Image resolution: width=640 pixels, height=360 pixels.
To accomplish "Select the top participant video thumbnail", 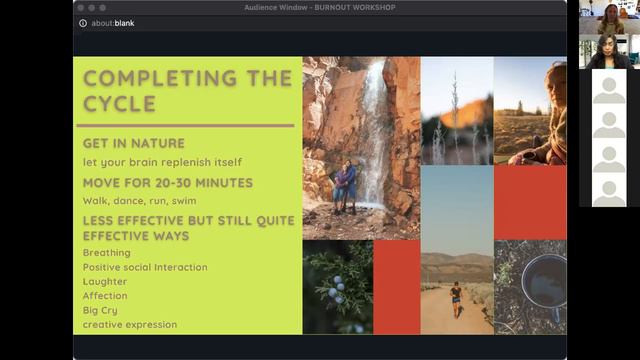I will click(609, 17).
